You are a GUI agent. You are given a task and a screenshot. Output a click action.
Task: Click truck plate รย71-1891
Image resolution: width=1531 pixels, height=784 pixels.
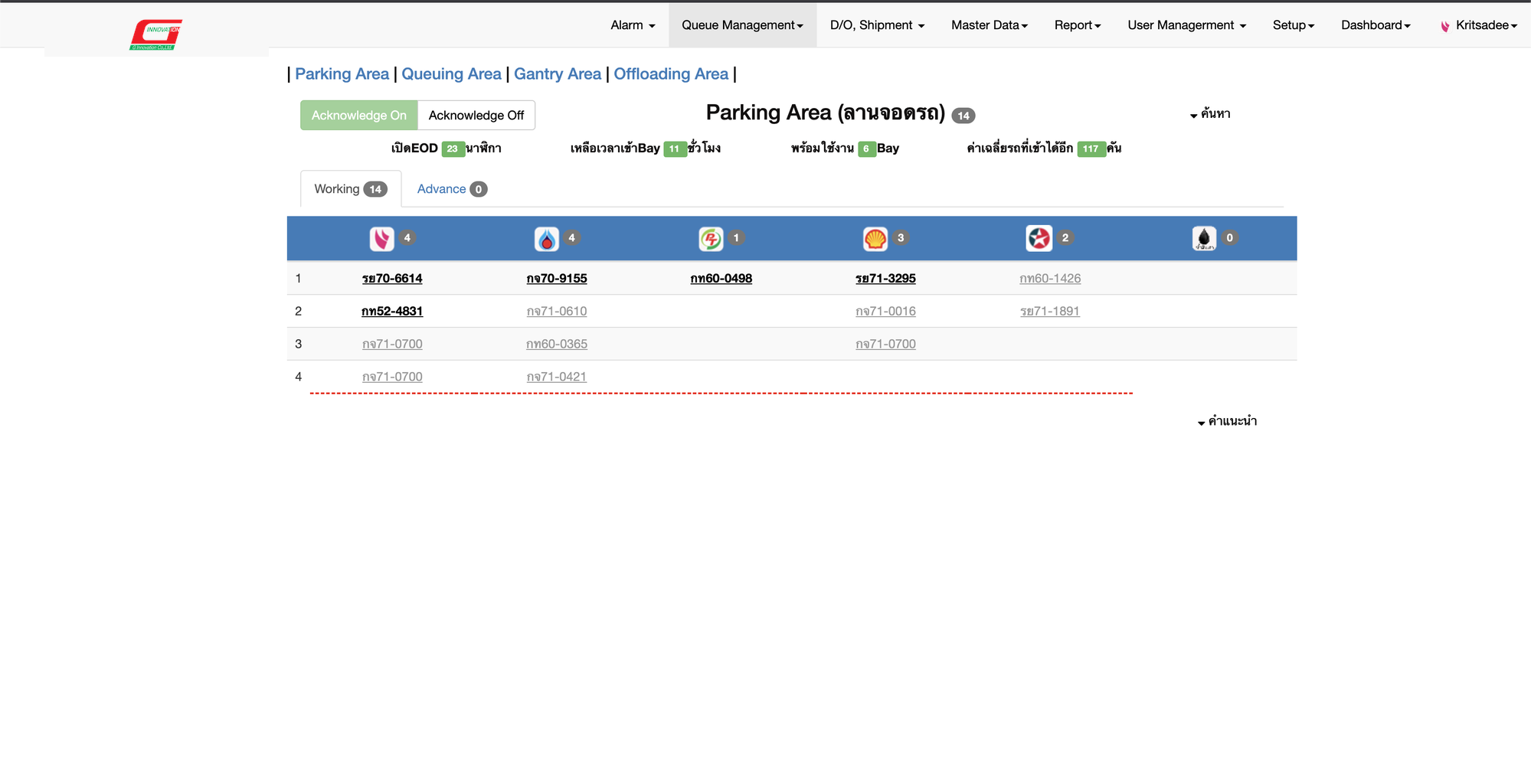pyautogui.click(x=1050, y=312)
